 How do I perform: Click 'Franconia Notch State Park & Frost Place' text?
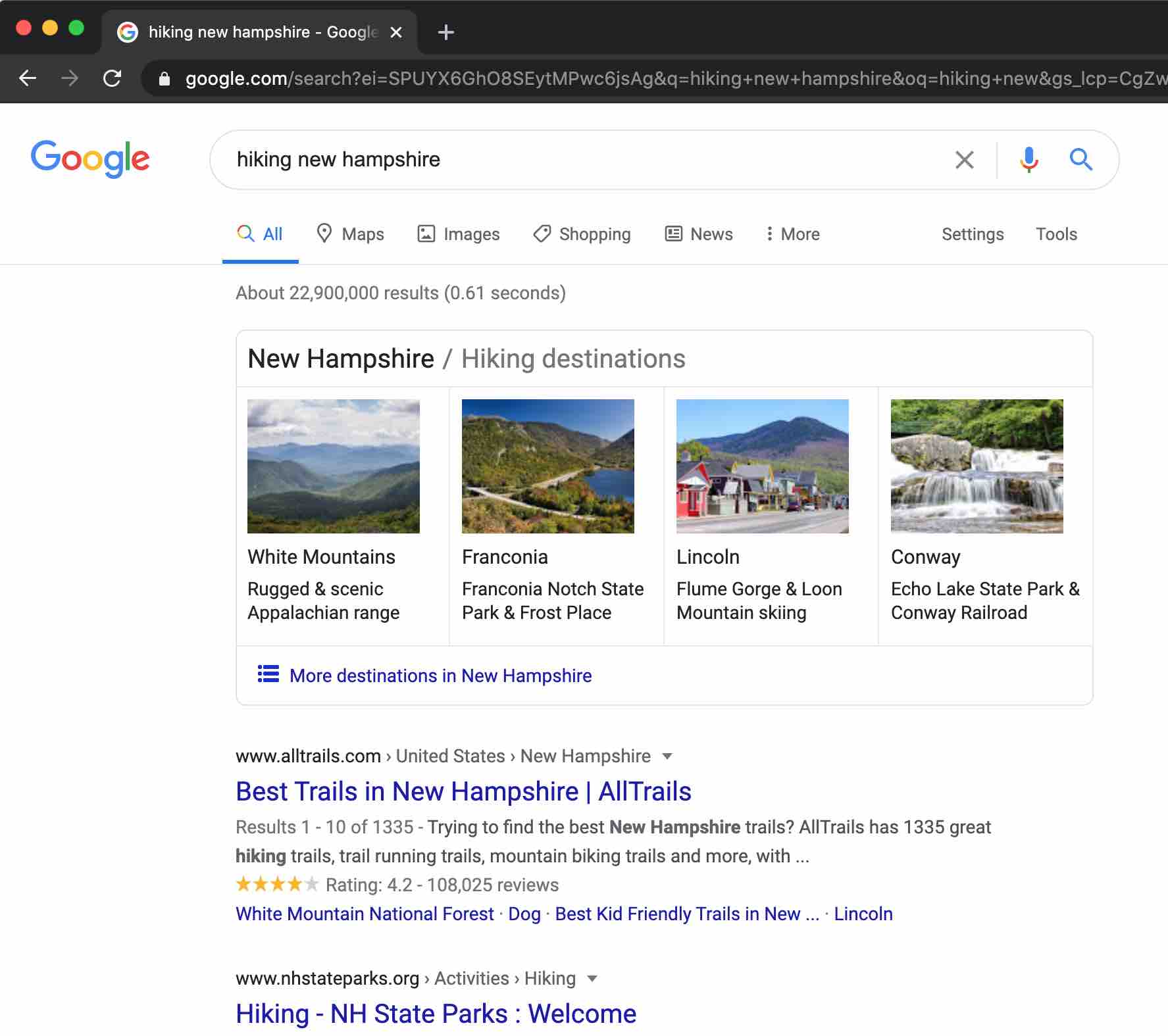[x=553, y=601]
